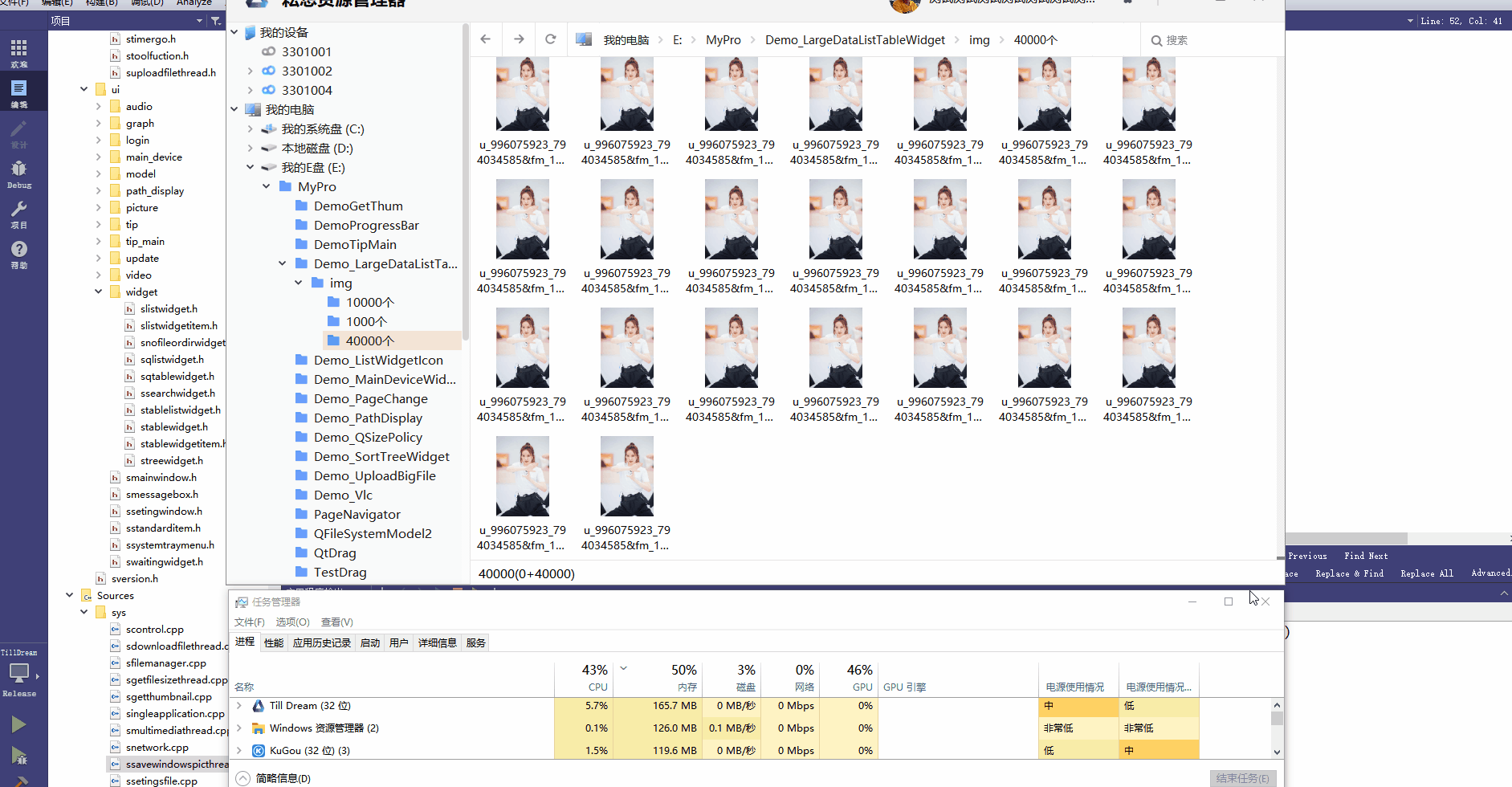Click the img breadcrumb in the address bar
Image resolution: width=1512 pixels, height=787 pixels.
[979, 40]
